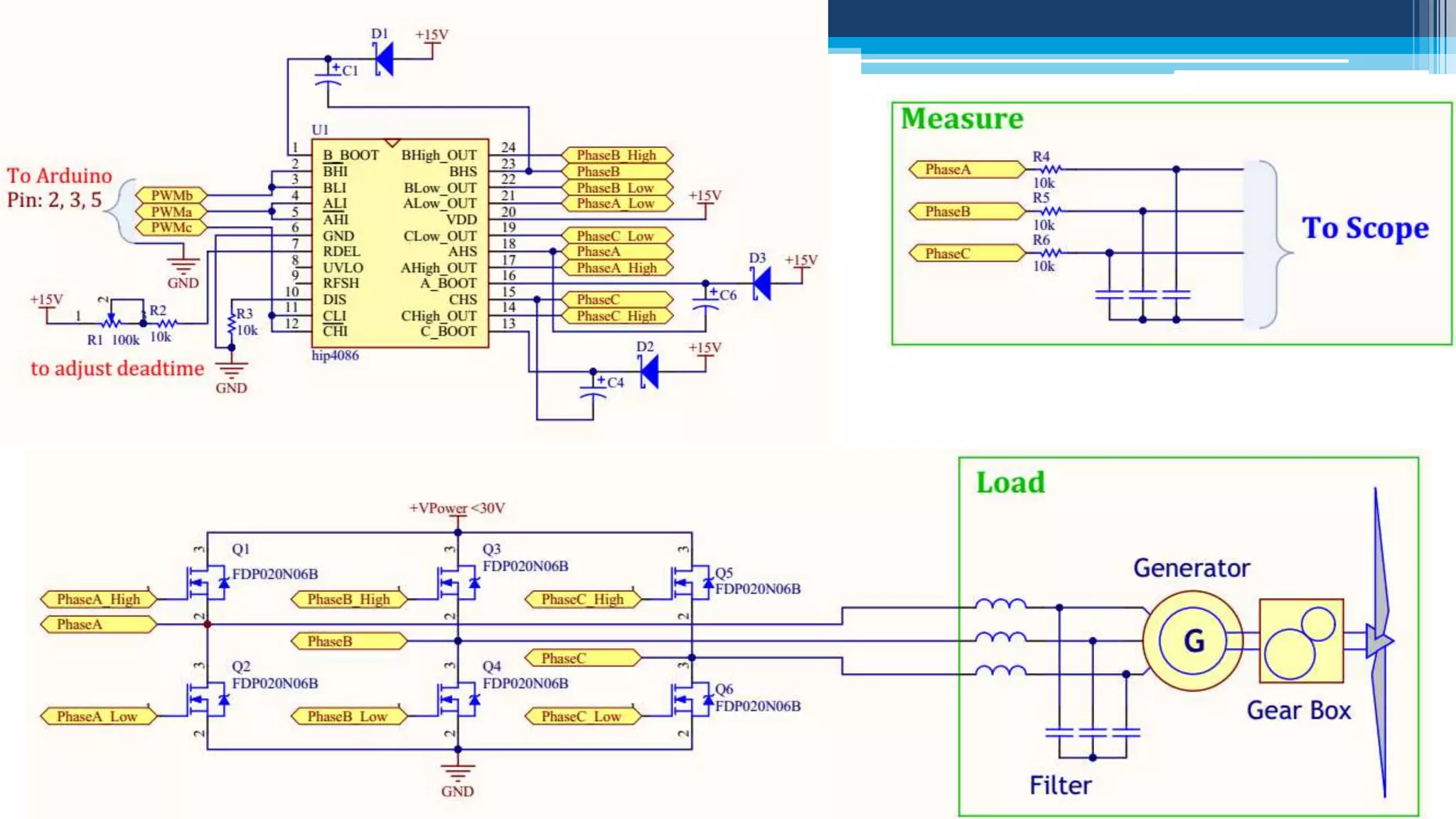Click the Gear Box symbol
Screen dimensions: 1456x819
pos(1300,641)
